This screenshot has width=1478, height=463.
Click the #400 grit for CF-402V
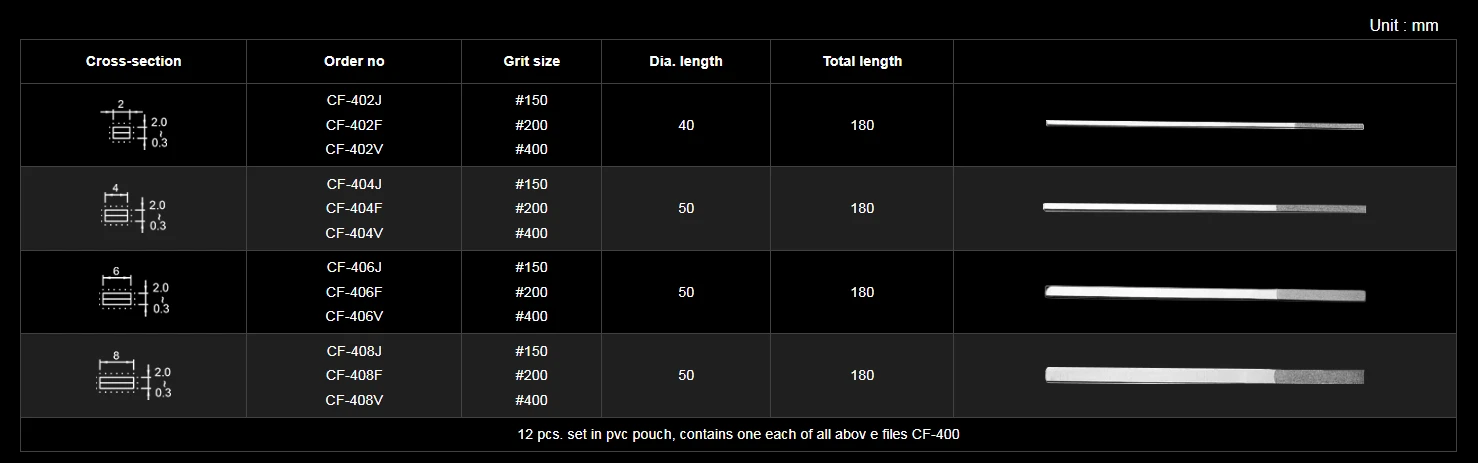[x=531, y=149]
